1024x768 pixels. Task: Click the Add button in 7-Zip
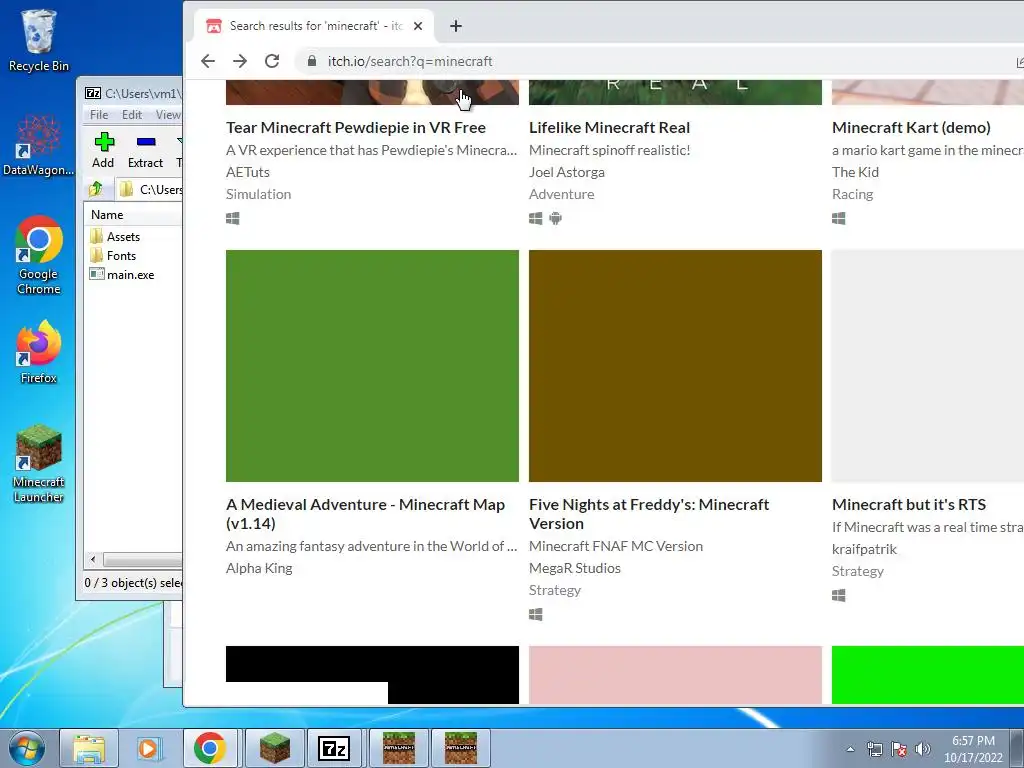pos(103,150)
